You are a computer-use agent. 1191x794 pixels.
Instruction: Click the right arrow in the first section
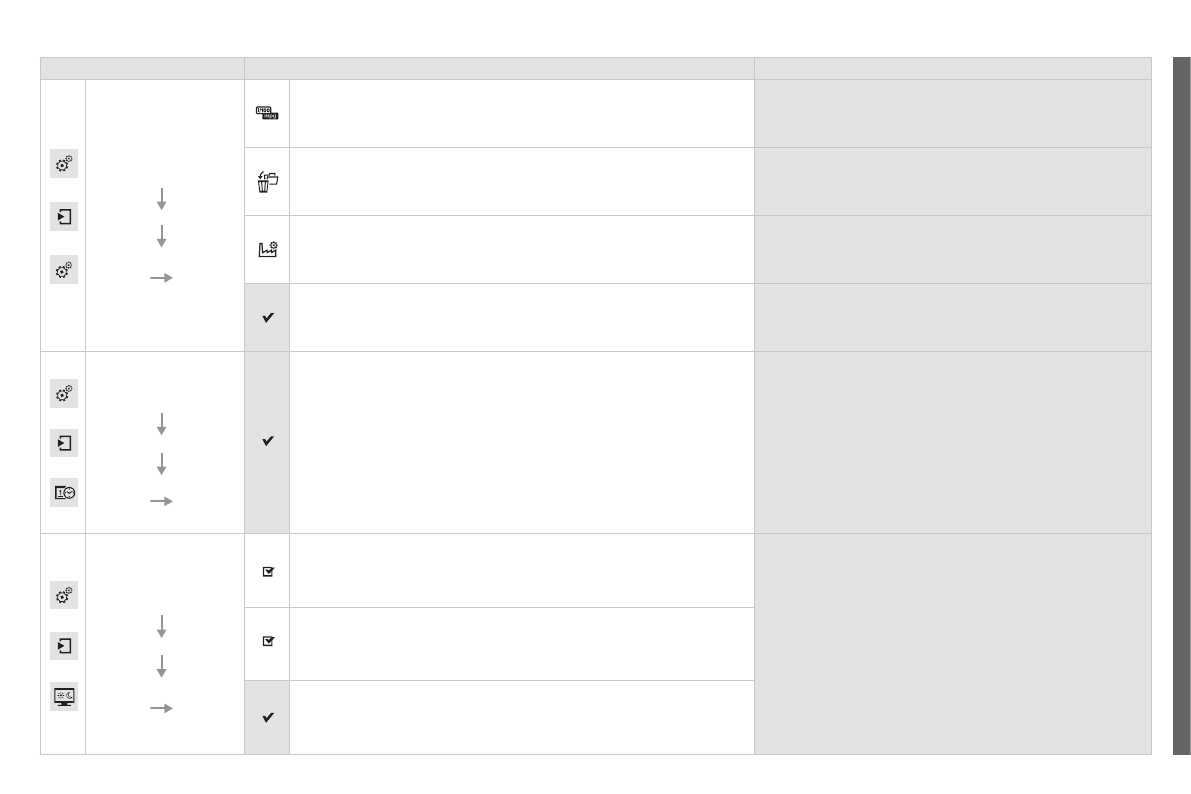point(161,278)
